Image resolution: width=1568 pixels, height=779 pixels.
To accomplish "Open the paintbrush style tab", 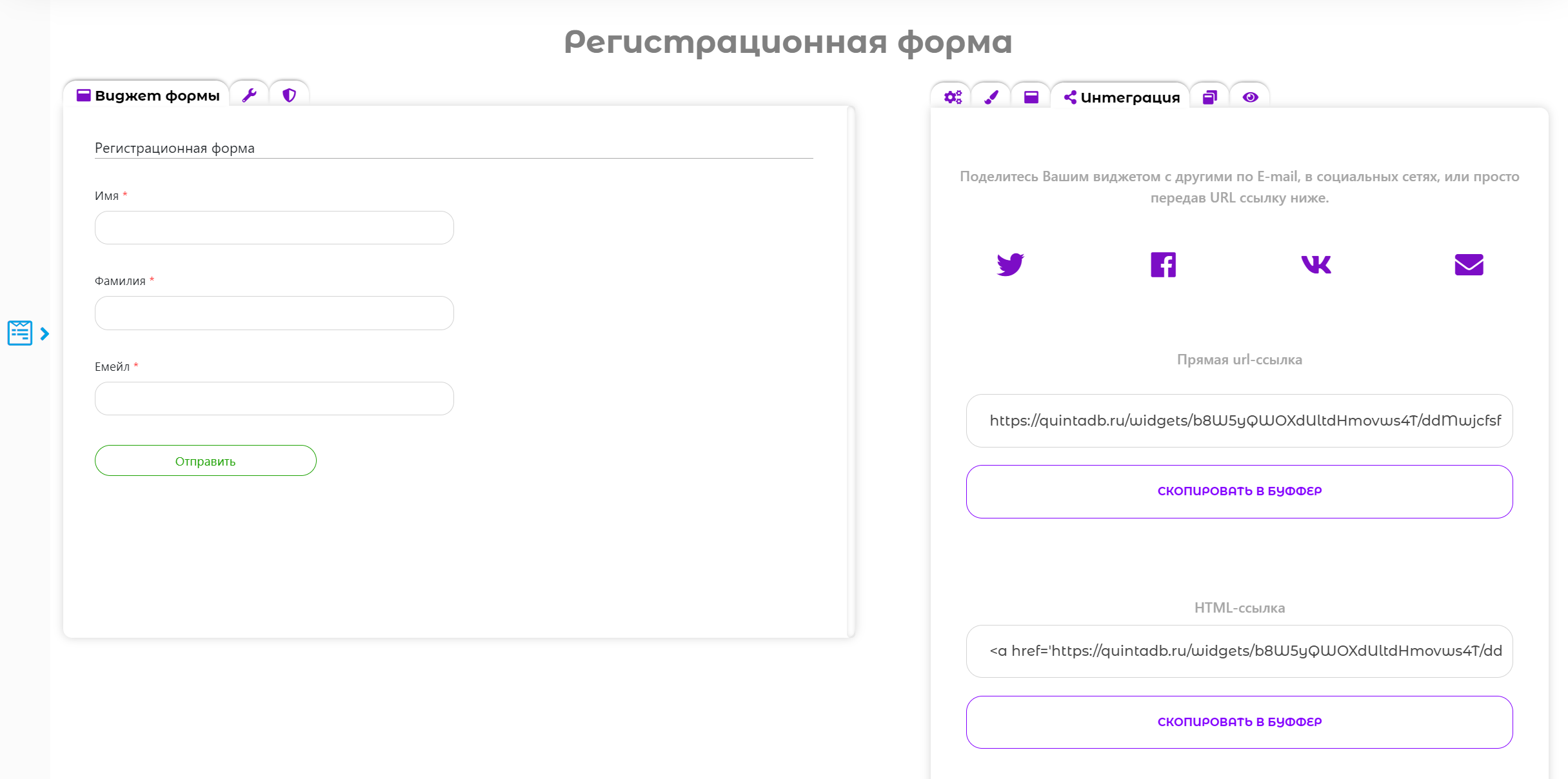I will click(x=991, y=97).
